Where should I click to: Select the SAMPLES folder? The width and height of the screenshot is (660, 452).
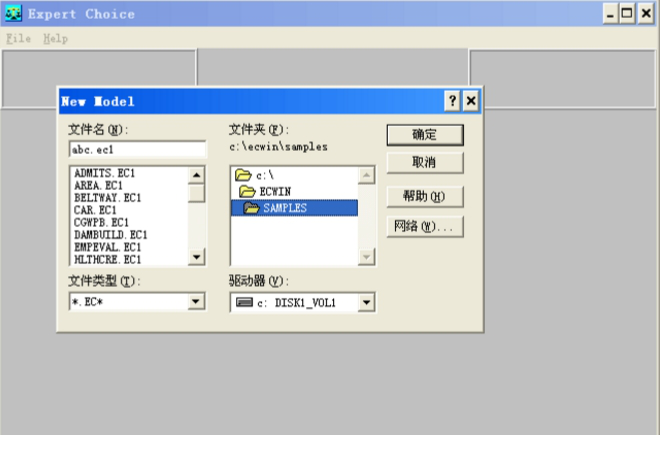pos(295,208)
